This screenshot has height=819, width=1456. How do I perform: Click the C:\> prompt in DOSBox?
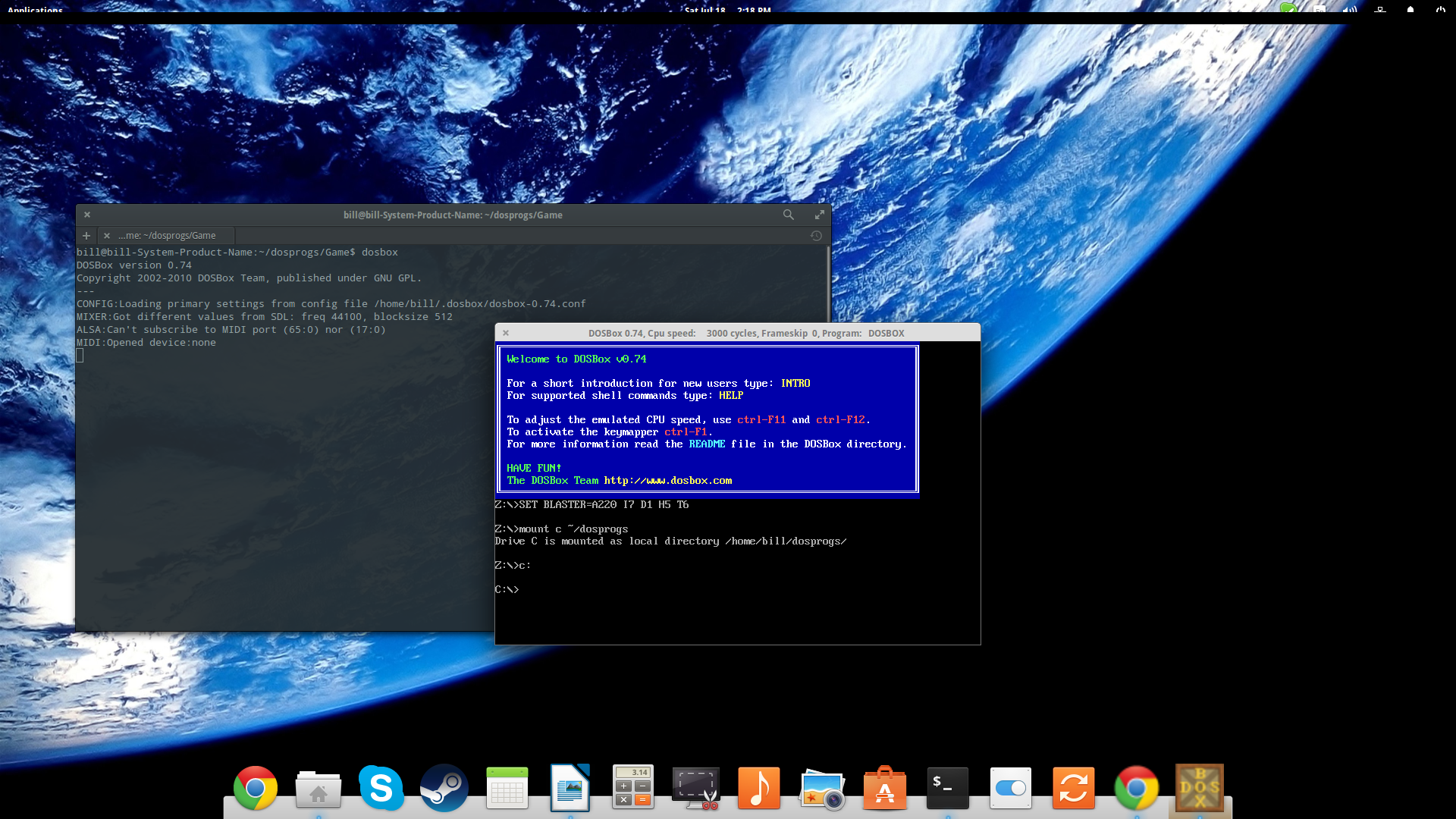(507, 589)
